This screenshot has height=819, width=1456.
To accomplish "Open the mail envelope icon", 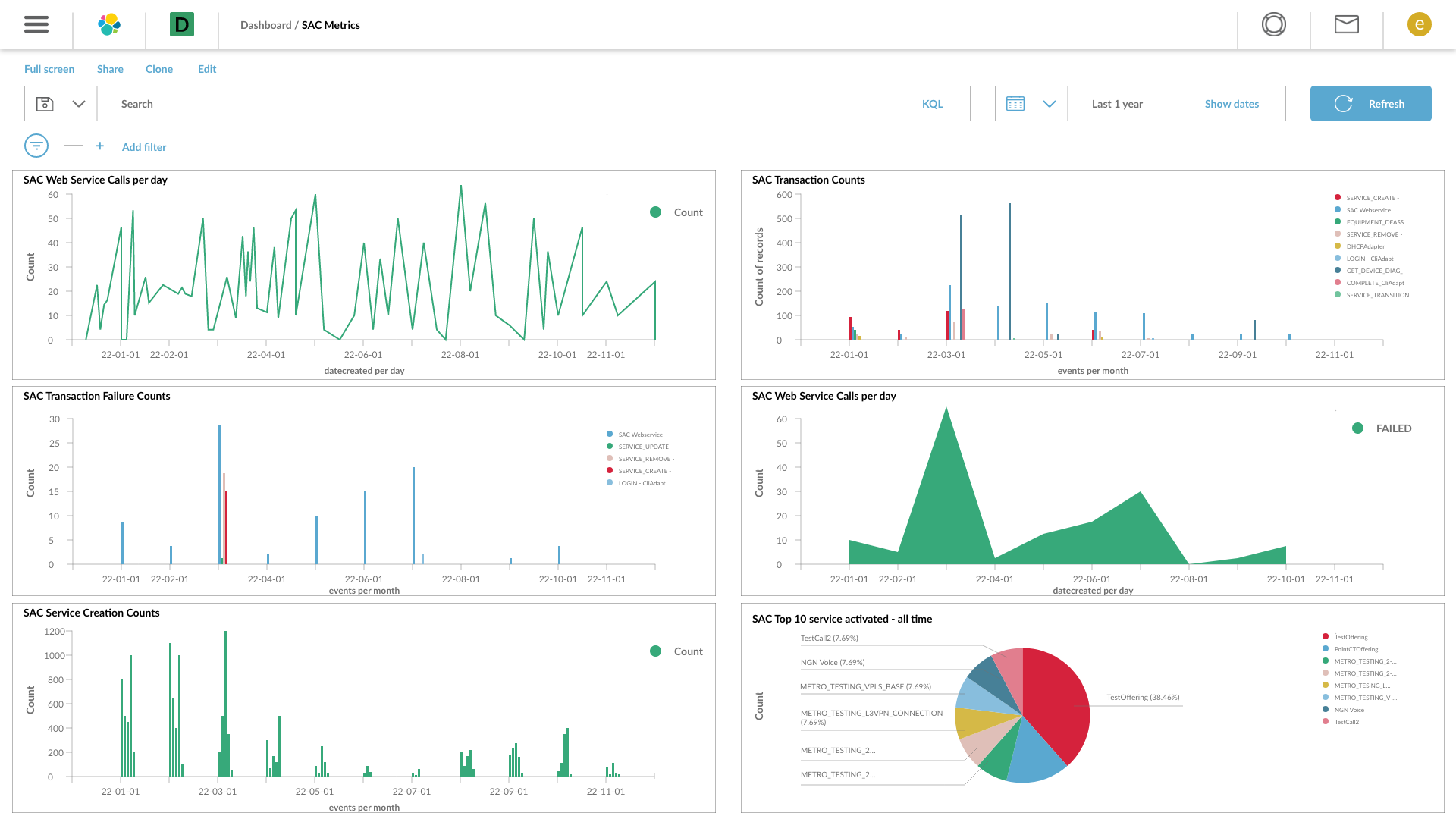I will 1347,24.
